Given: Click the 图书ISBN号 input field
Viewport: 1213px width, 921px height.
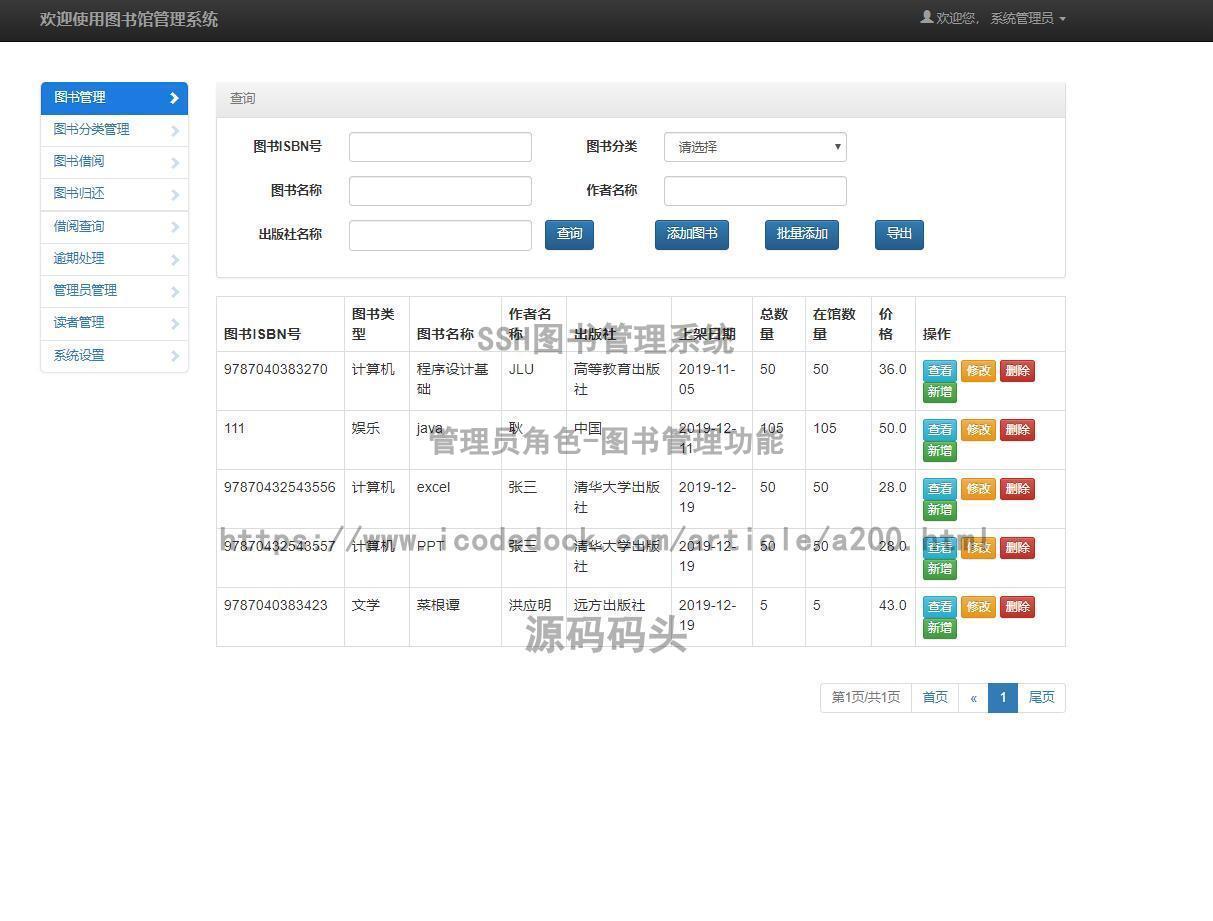Looking at the screenshot, I should (439, 146).
